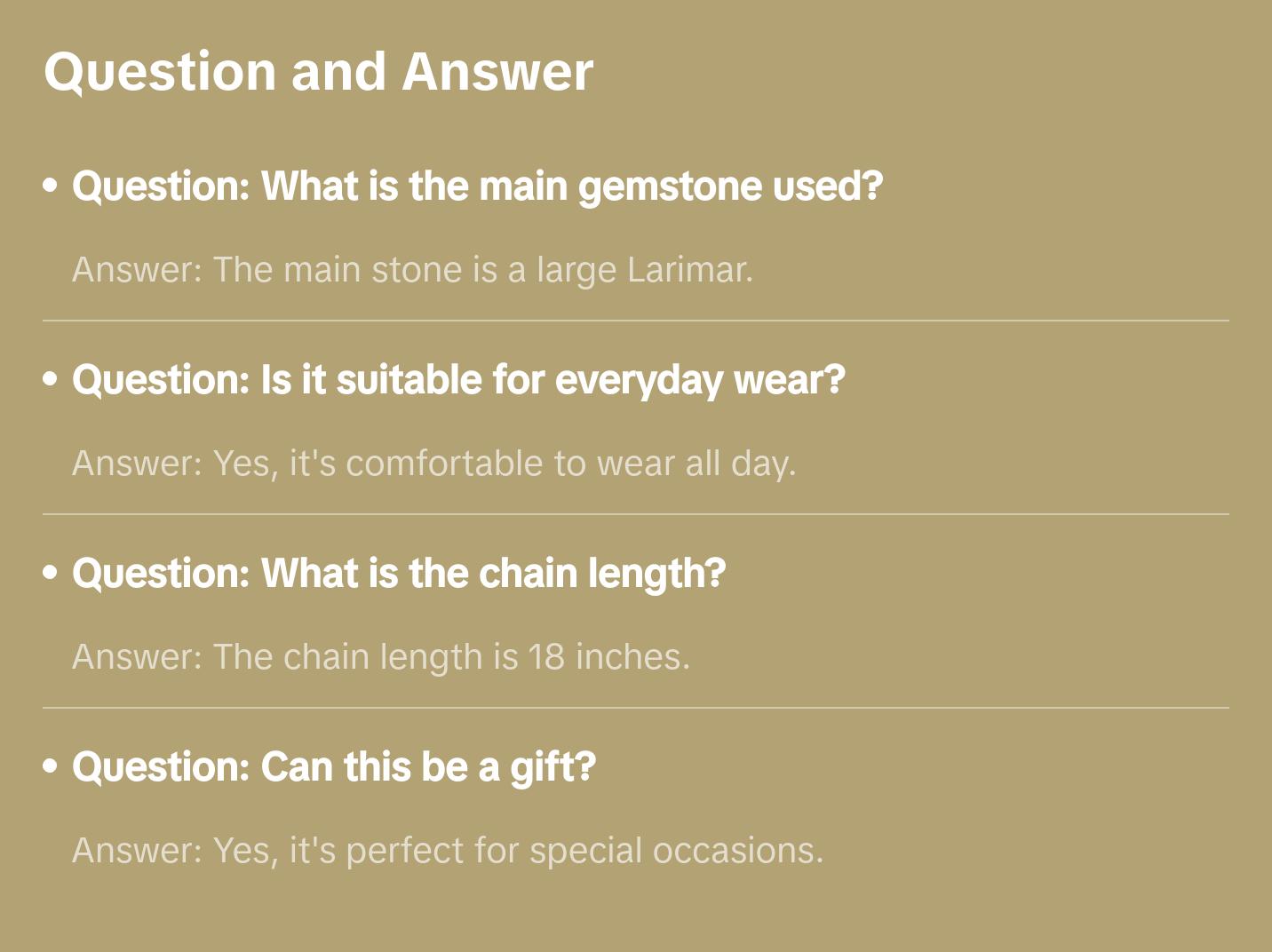Click the divider line below the chain length answer
This screenshot has width=1272, height=952.
tap(636, 708)
